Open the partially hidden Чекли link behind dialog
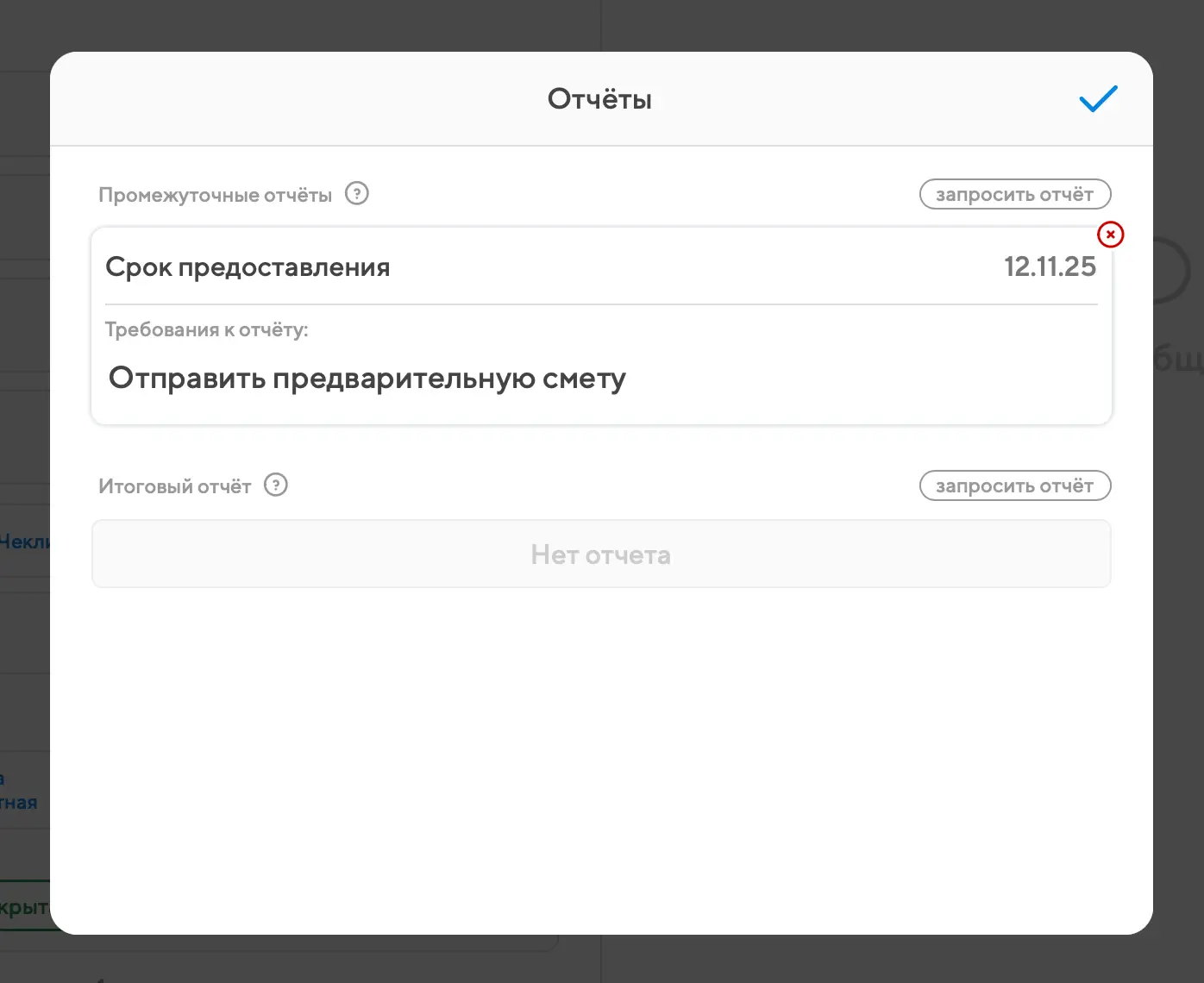This screenshot has width=1204, height=983. [24, 542]
